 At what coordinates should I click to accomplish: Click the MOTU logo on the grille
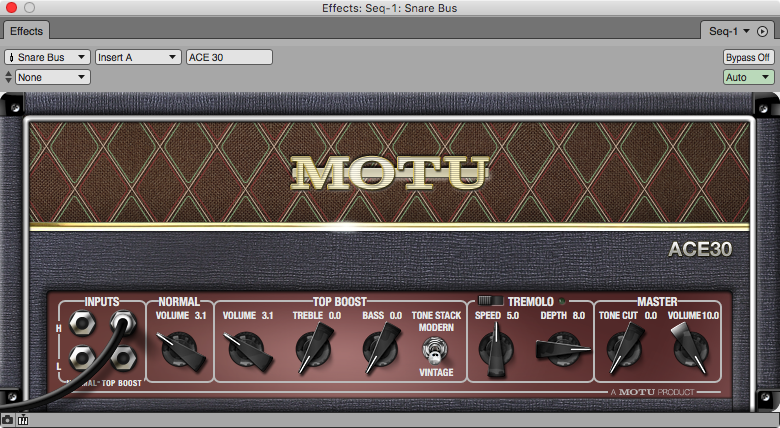pyautogui.click(x=390, y=173)
